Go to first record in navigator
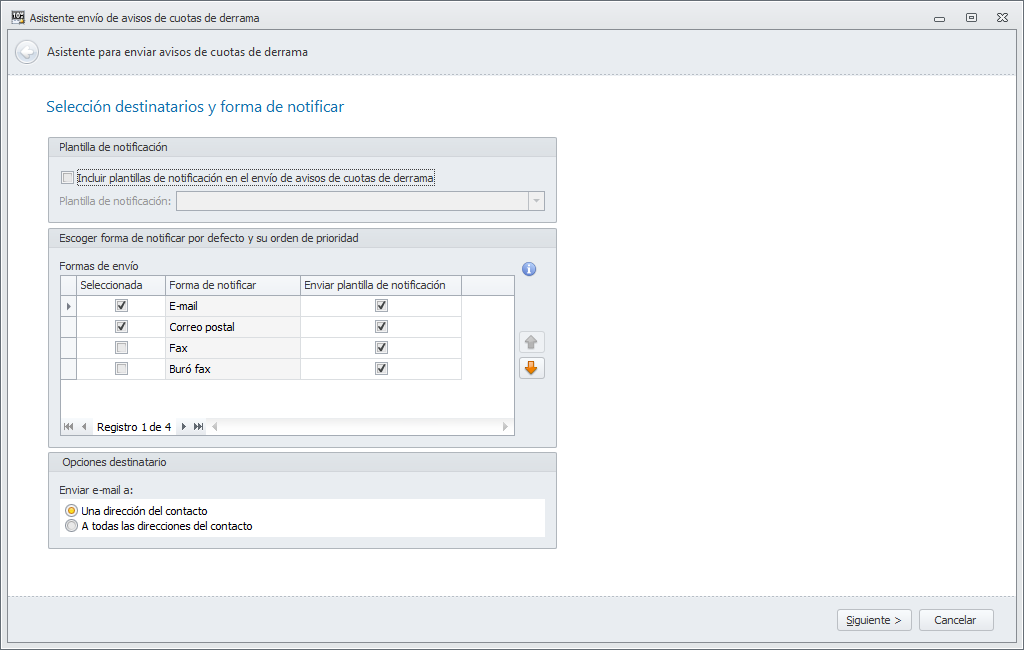 (x=68, y=427)
